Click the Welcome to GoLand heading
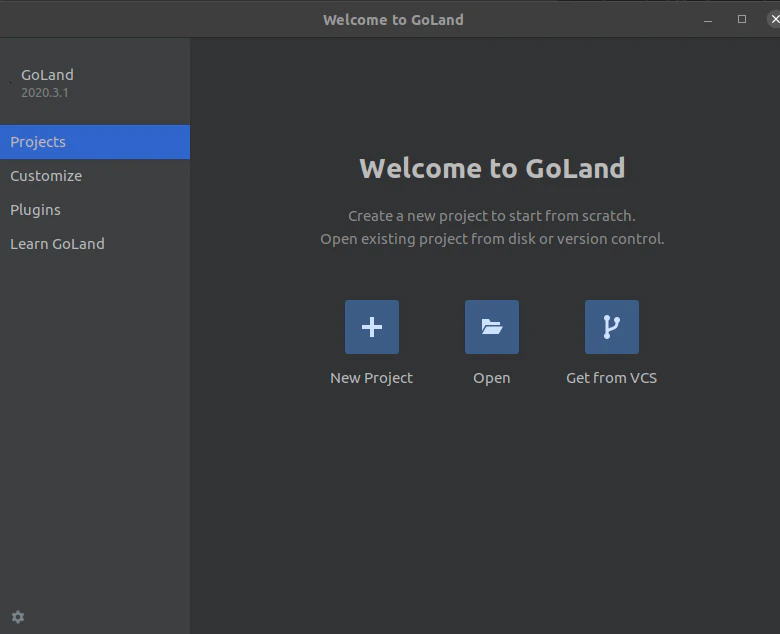This screenshot has height=634, width=780. 492,168
